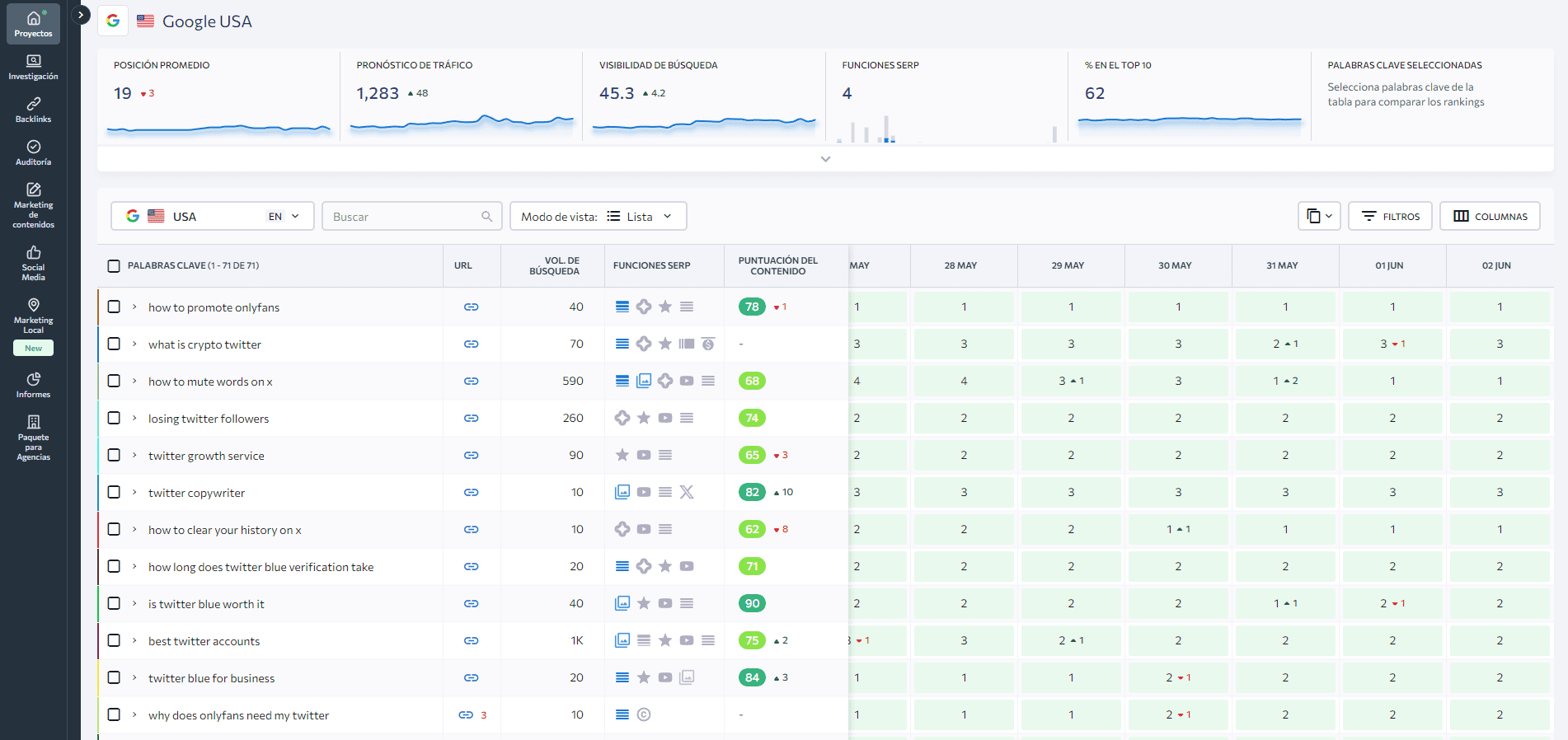Open the Backlinks sidebar section

pyautogui.click(x=33, y=110)
